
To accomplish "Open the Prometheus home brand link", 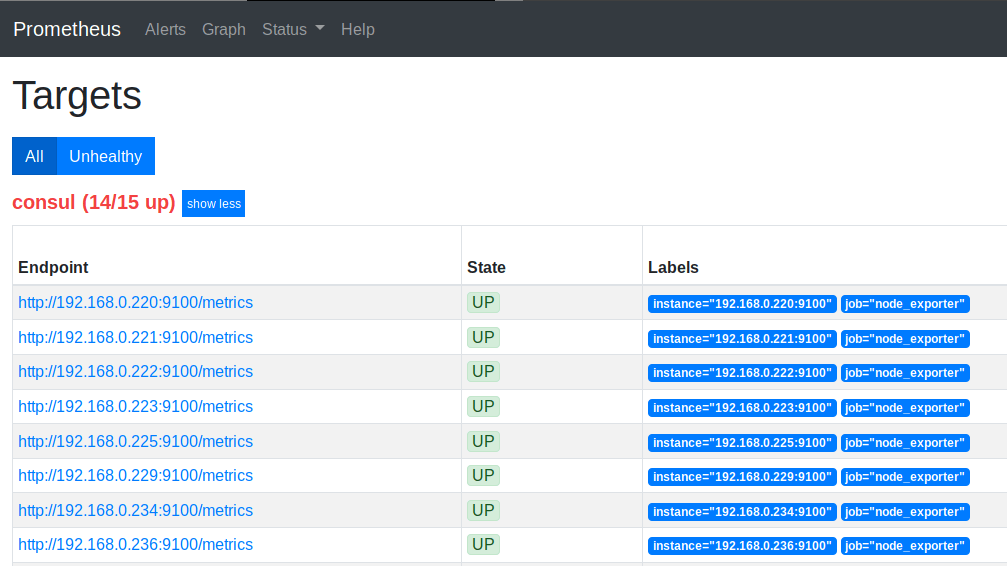I will 67,29.
